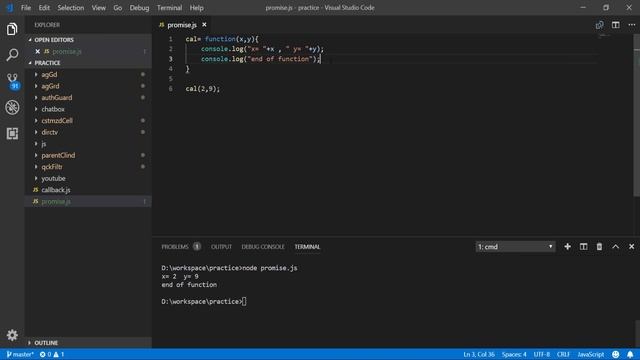Change indentation via Spaces: 4
The height and width of the screenshot is (360, 640).
tap(514, 354)
